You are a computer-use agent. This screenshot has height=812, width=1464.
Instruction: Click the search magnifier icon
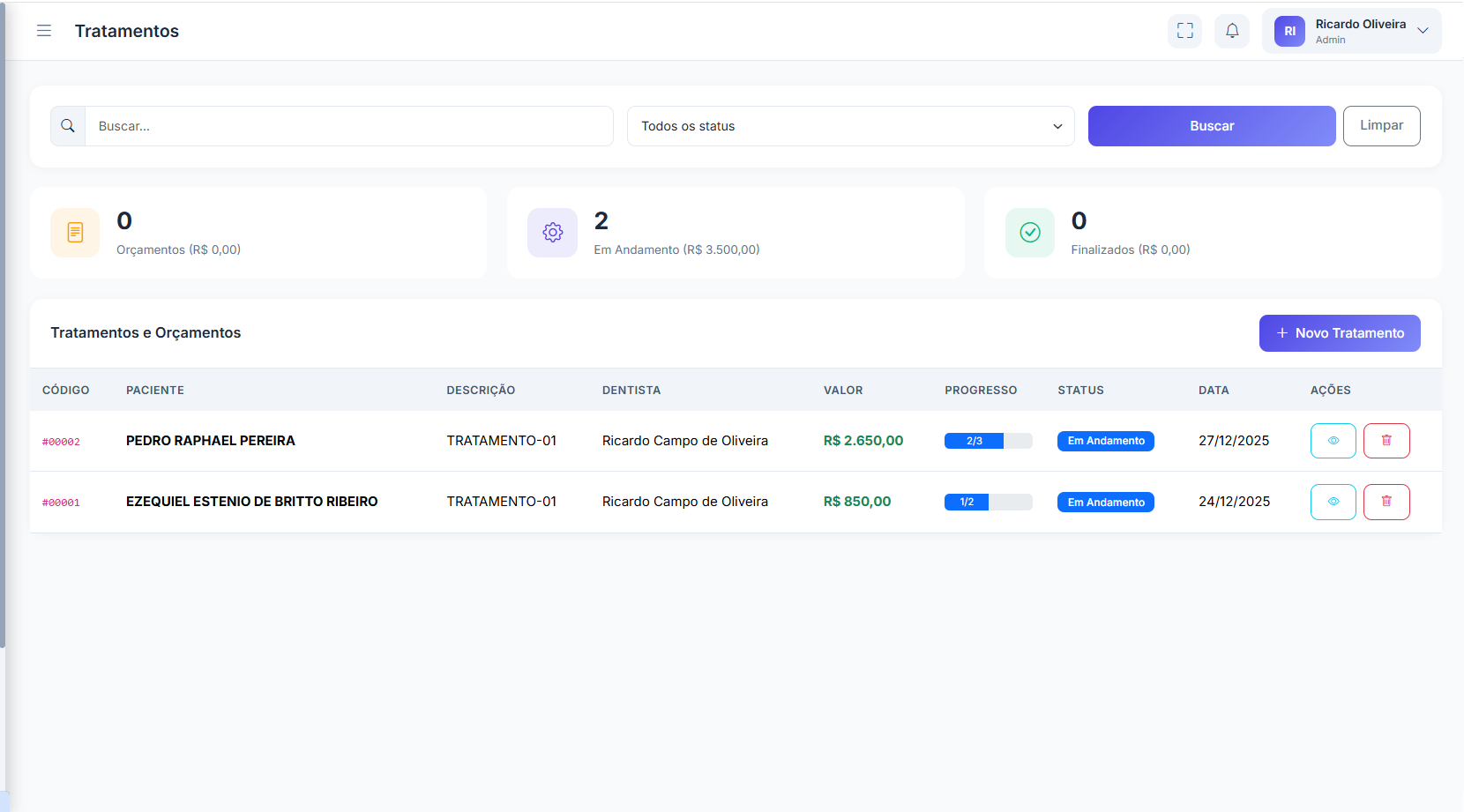[x=68, y=126]
